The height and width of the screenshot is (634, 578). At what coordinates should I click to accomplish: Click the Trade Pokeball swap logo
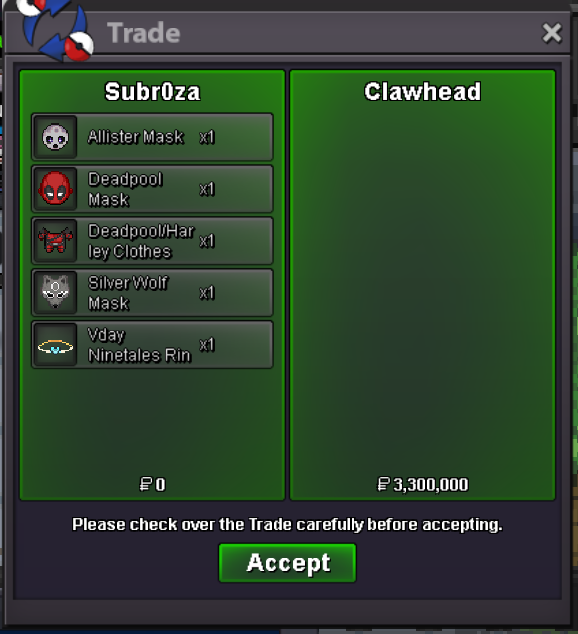coord(55,29)
